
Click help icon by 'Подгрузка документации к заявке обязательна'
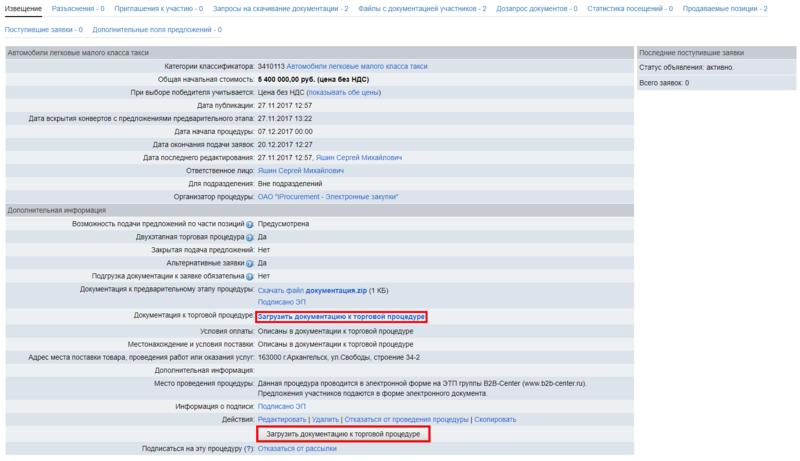click(x=249, y=276)
